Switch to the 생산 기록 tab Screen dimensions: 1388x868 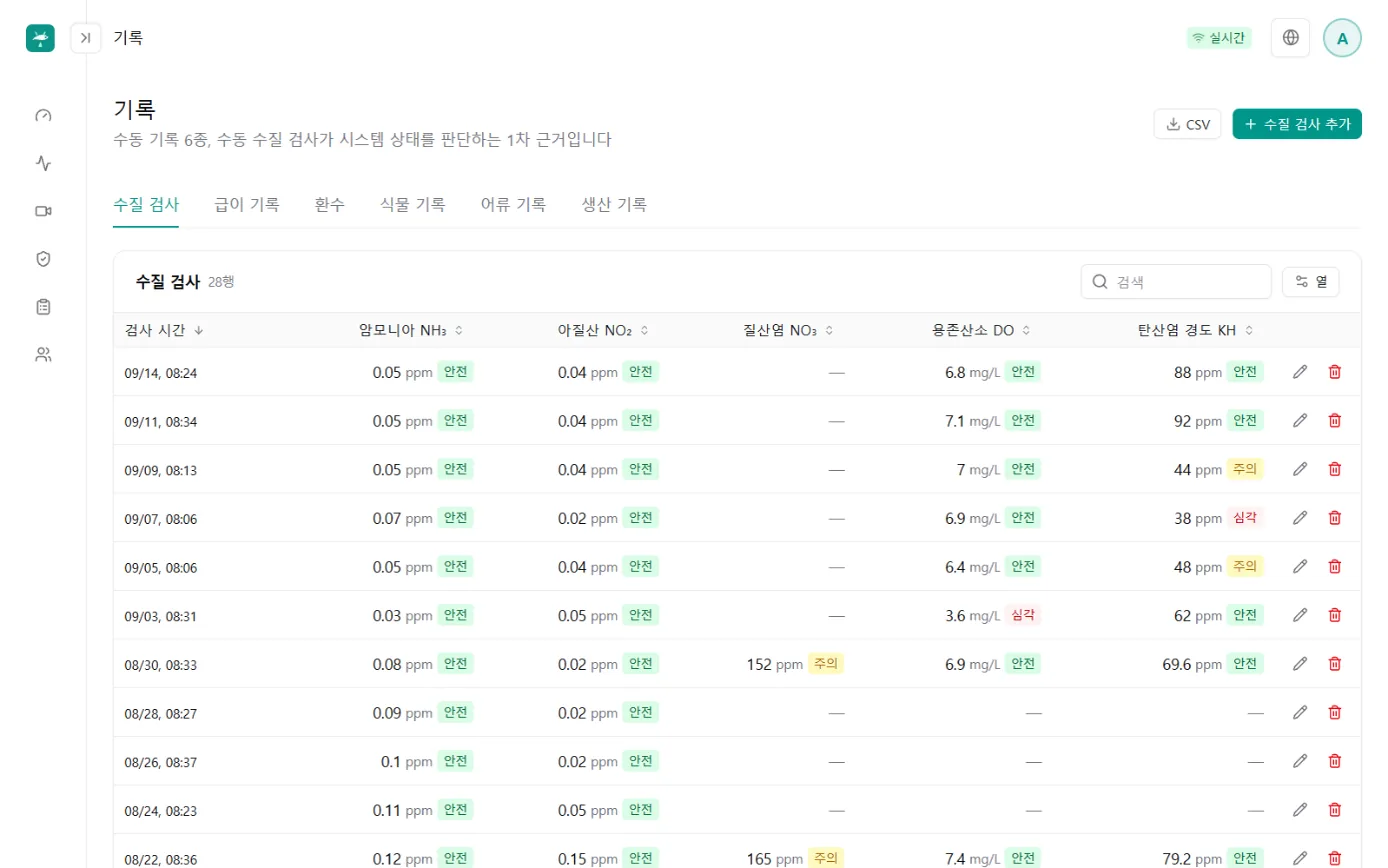click(615, 205)
